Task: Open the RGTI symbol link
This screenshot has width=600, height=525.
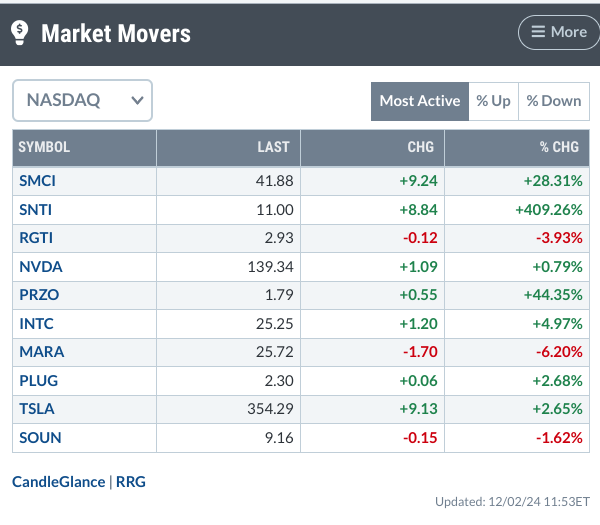Action: coord(36,238)
